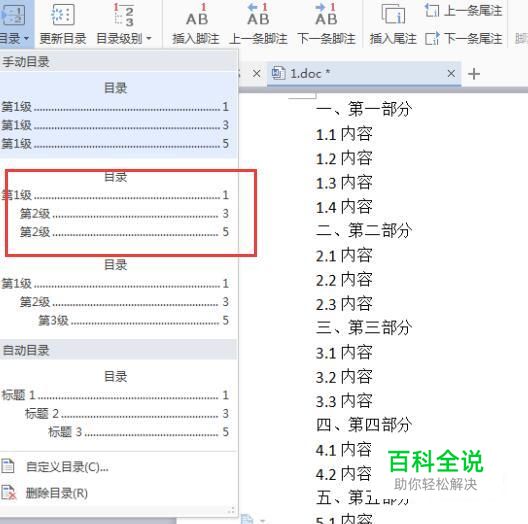Screen dimensions: 528x524
Task: Jump to 上一条尾注 previous endnote
Action: click(463, 11)
